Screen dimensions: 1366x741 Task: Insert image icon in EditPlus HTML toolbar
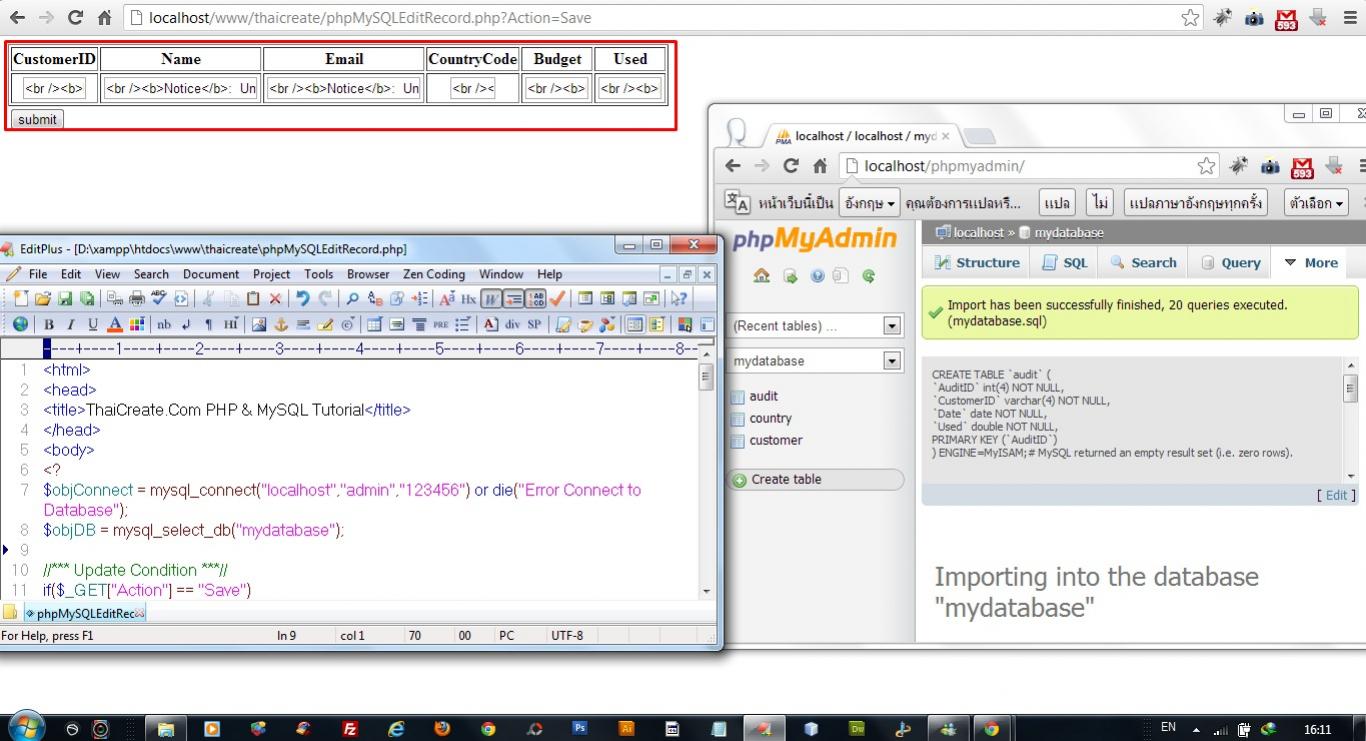click(x=259, y=324)
